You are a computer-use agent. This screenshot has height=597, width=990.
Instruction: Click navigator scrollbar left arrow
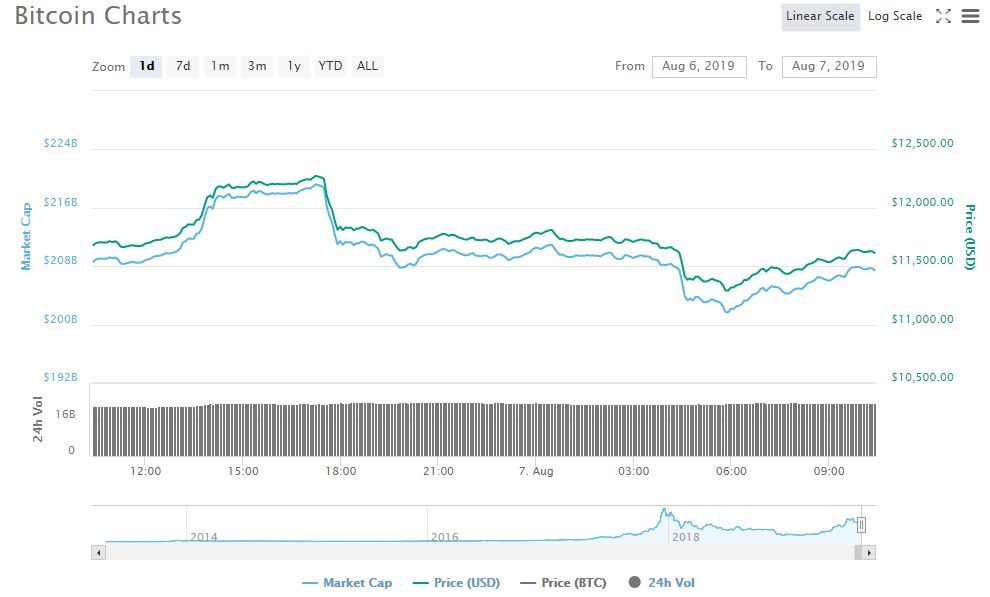pos(98,553)
